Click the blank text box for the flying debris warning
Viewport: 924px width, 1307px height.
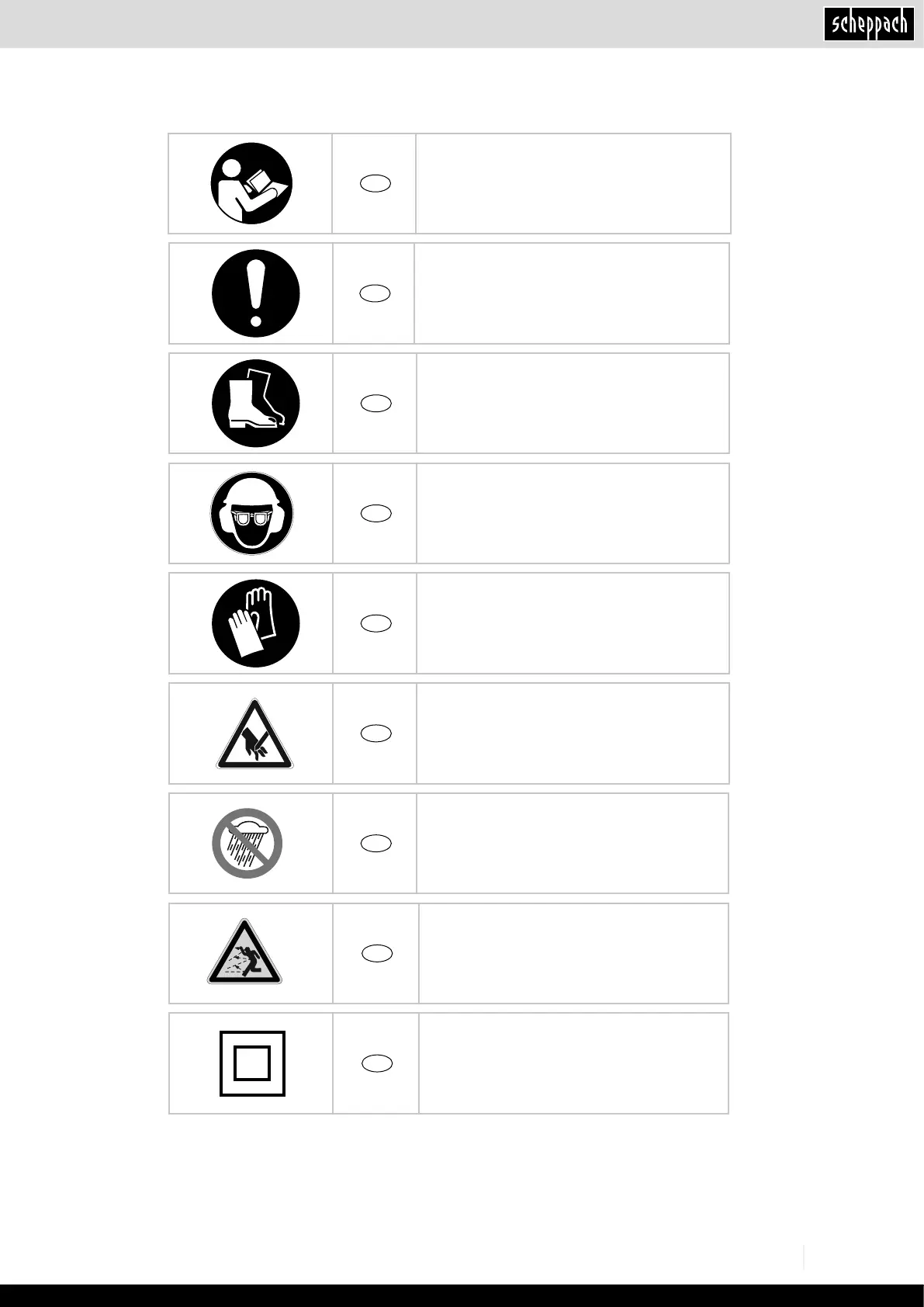(573, 954)
